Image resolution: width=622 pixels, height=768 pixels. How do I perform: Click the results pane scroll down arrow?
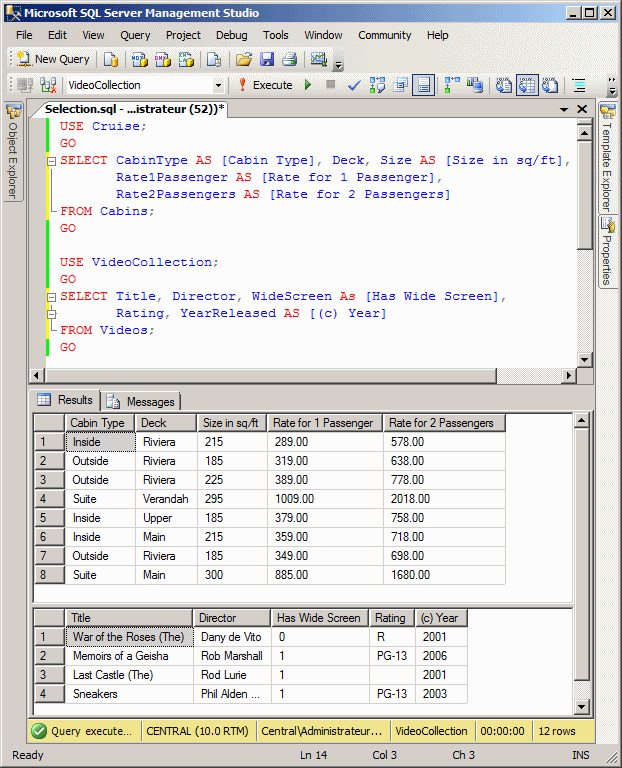click(x=581, y=706)
